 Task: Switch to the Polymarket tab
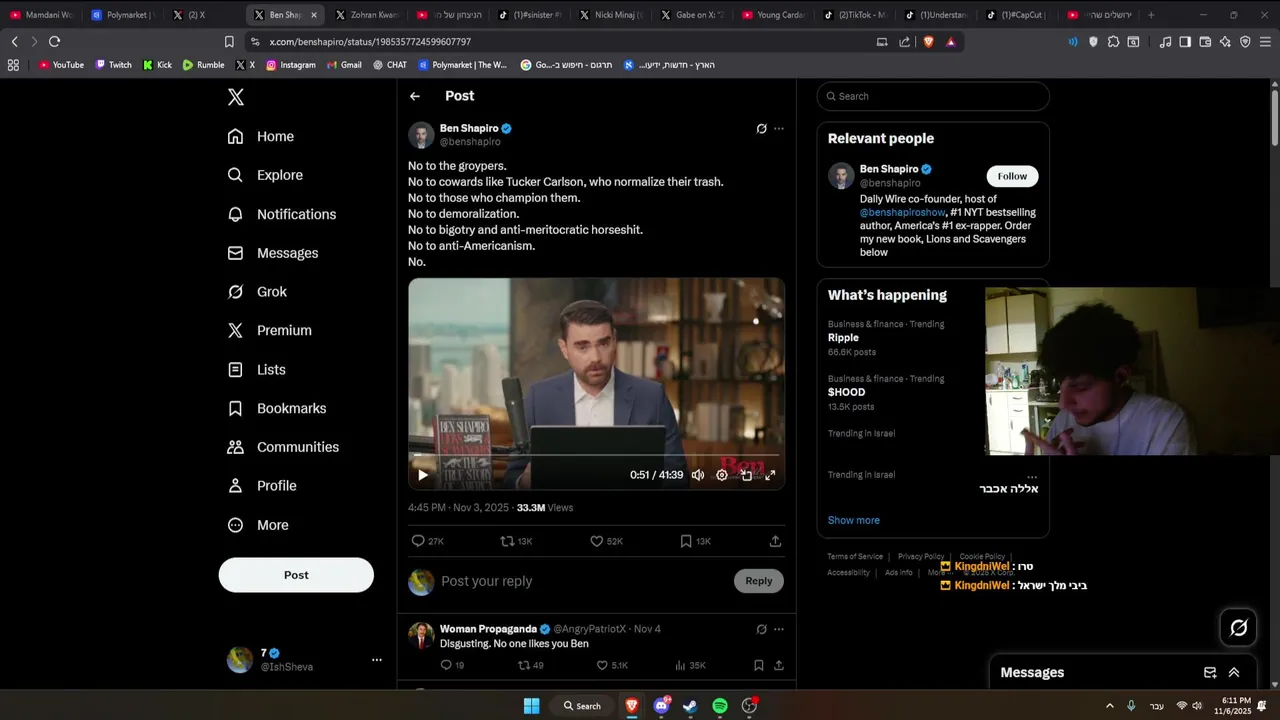tap(122, 15)
